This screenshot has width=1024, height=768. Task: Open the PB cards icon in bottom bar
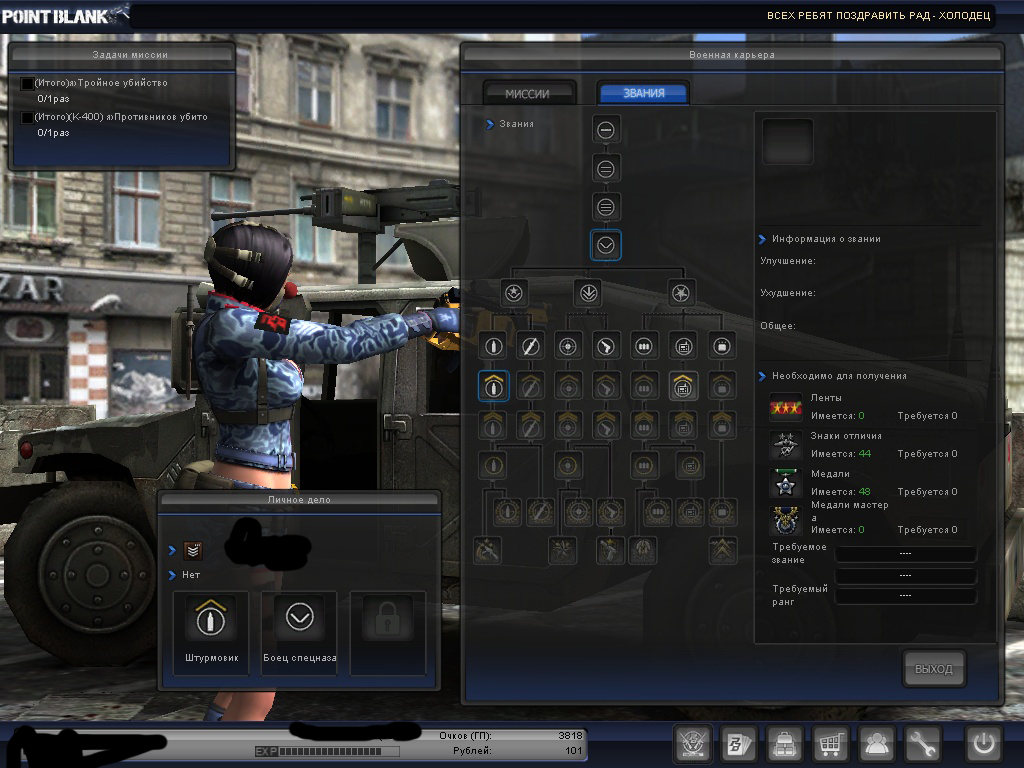click(x=739, y=744)
